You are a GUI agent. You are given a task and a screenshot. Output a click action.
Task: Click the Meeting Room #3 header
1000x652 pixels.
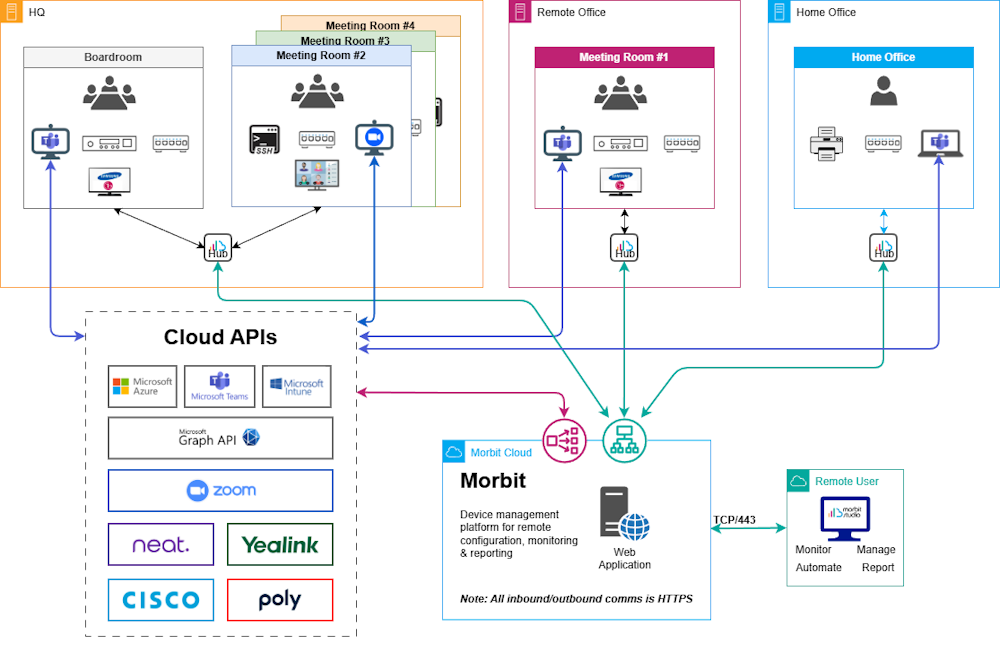[x=345, y=39]
